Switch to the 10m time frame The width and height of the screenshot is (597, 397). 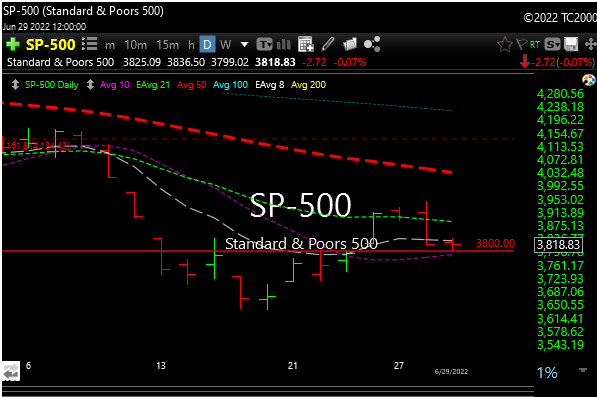click(136, 45)
